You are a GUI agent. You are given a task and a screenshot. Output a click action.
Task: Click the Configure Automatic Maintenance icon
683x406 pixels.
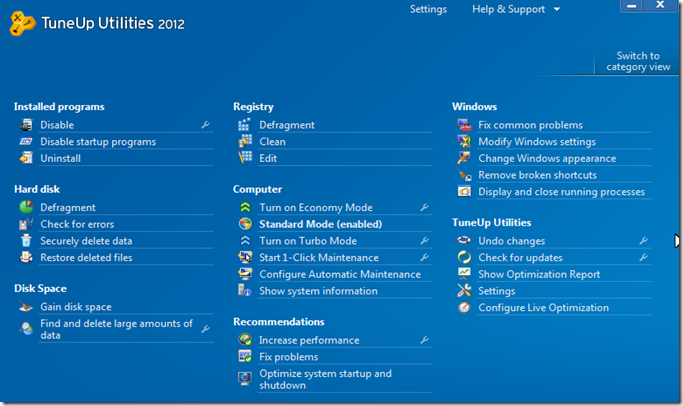click(x=245, y=274)
